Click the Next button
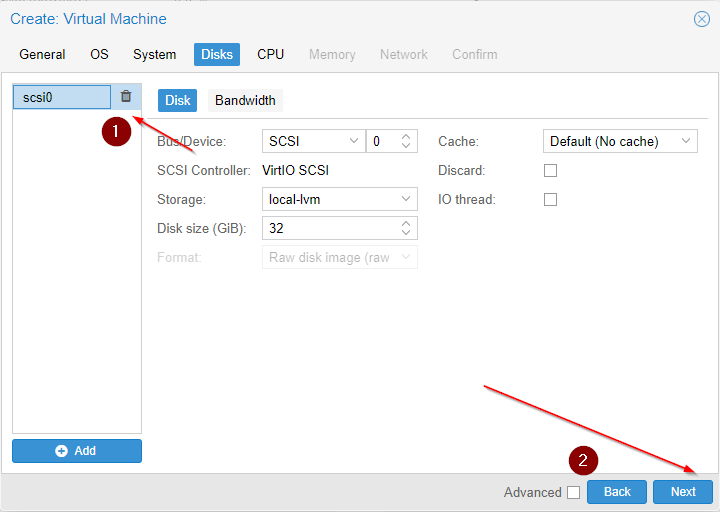 point(682,492)
